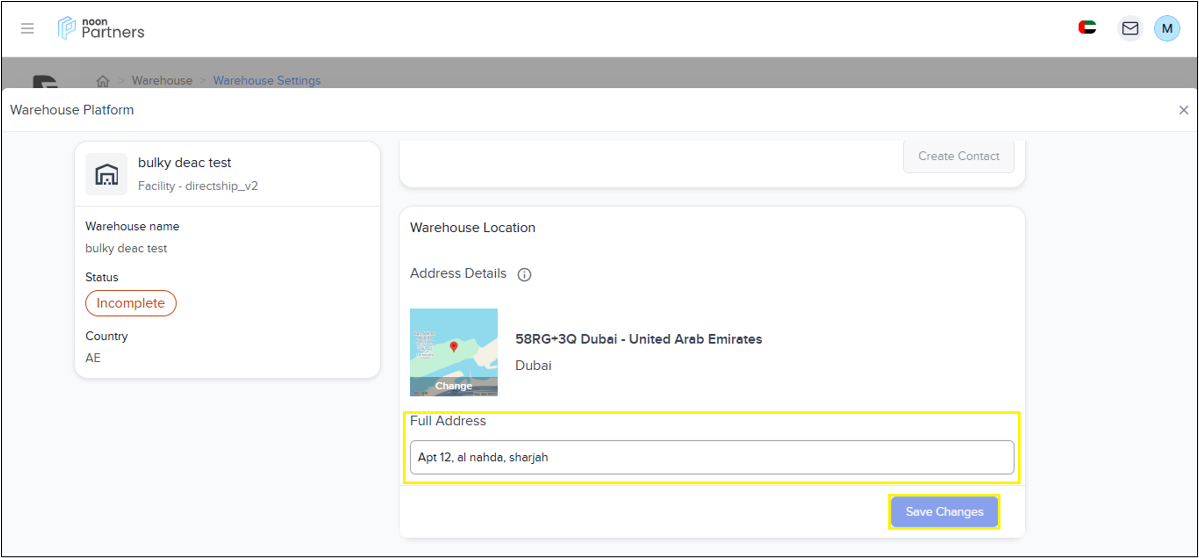The height and width of the screenshot is (558, 1199).
Task: Click the 58RG+3Q Dubai address text
Action: pos(638,339)
